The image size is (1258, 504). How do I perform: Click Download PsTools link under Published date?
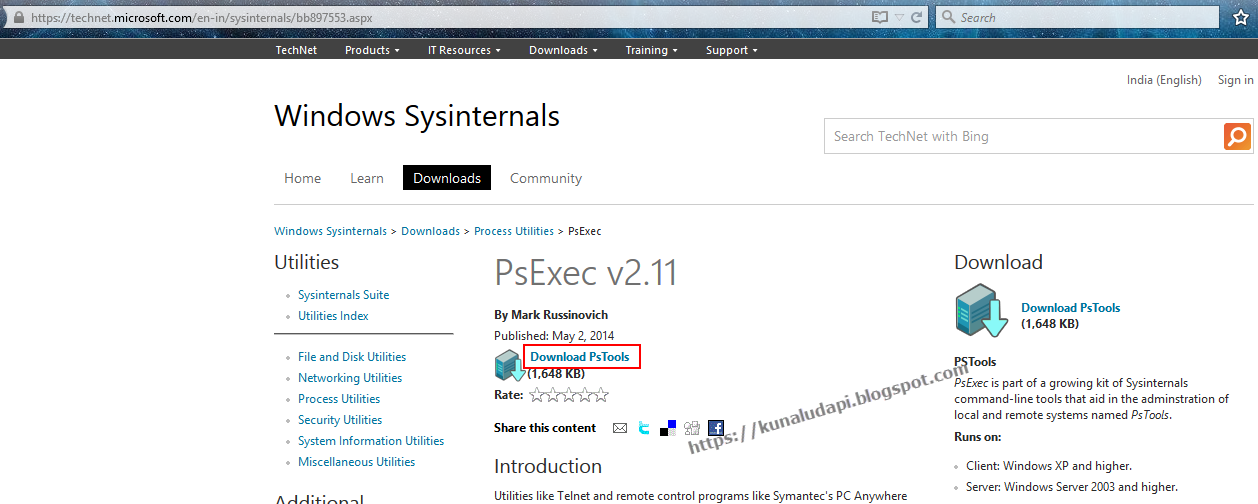click(580, 357)
